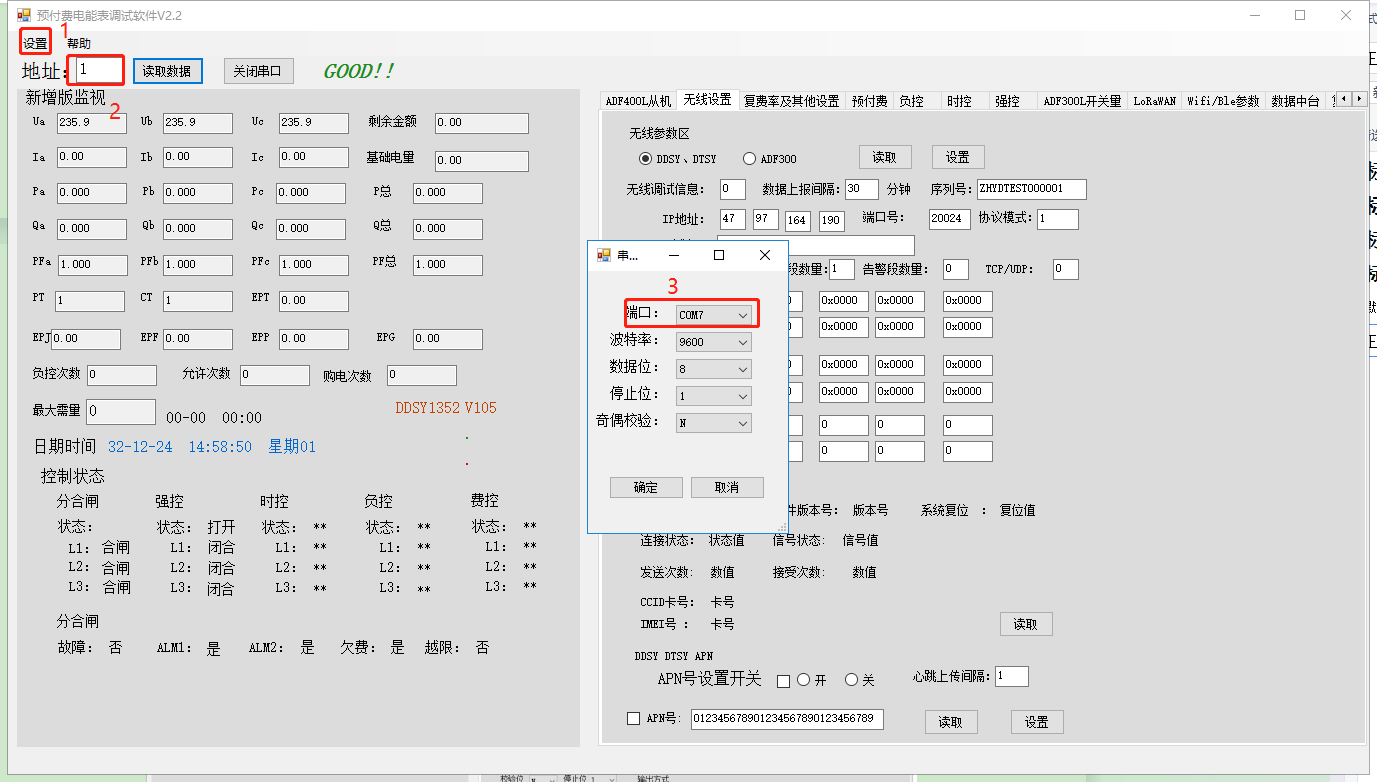Close the serial port settings dialog
Screen dimensions: 1377x782
point(765,256)
